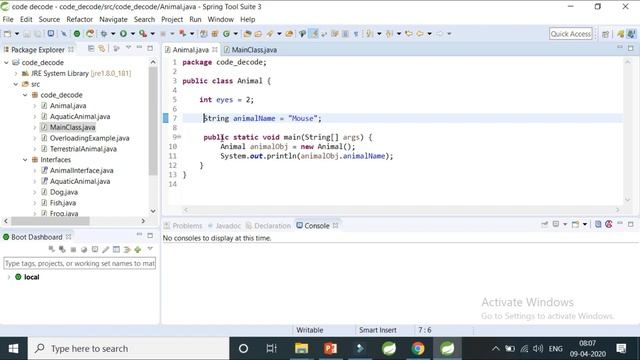The image size is (640, 360).
Task: Open the Run button dropdown arrow
Action: click(x=132, y=34)
